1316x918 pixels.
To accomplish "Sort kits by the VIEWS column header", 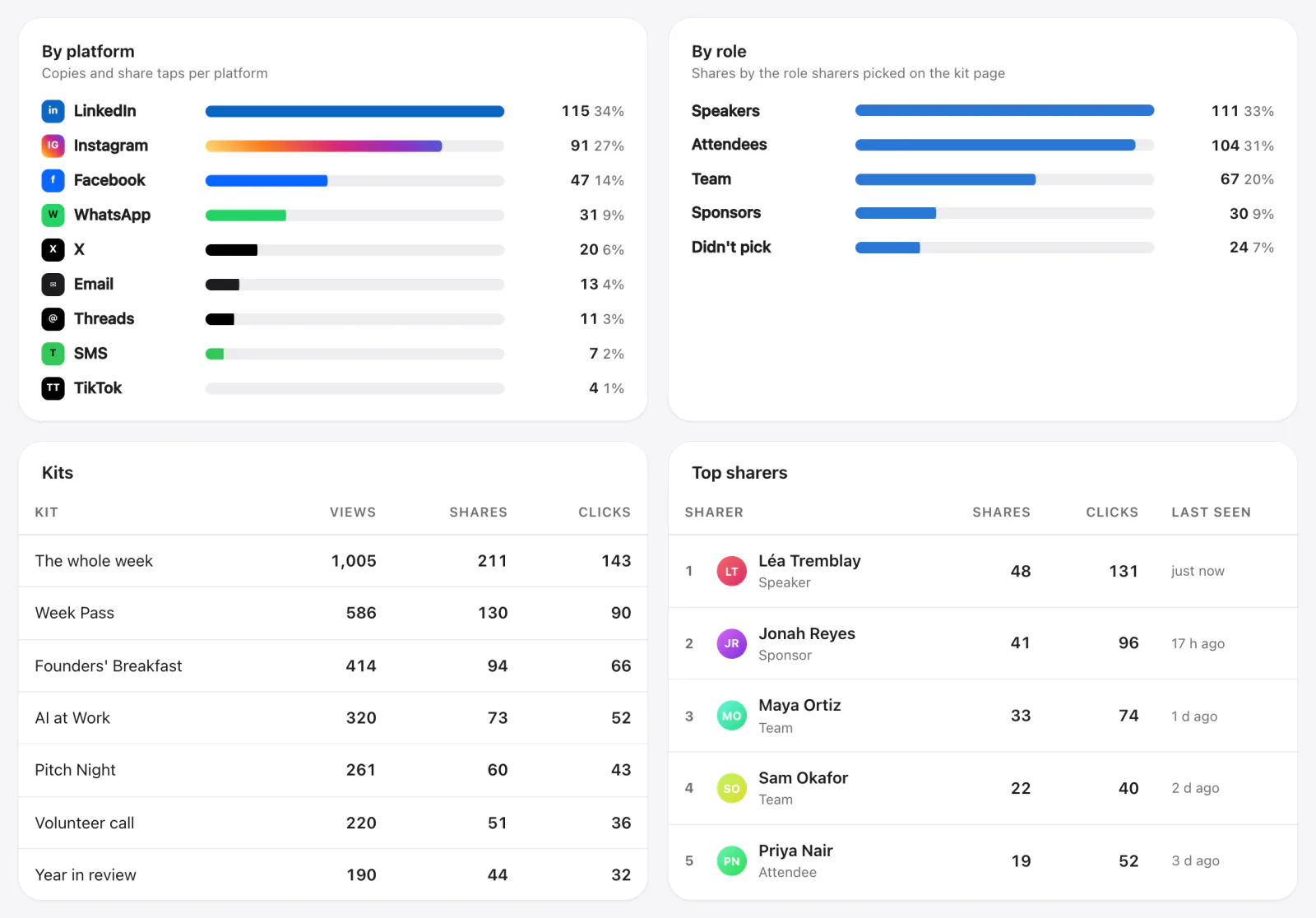I will 353,512.
